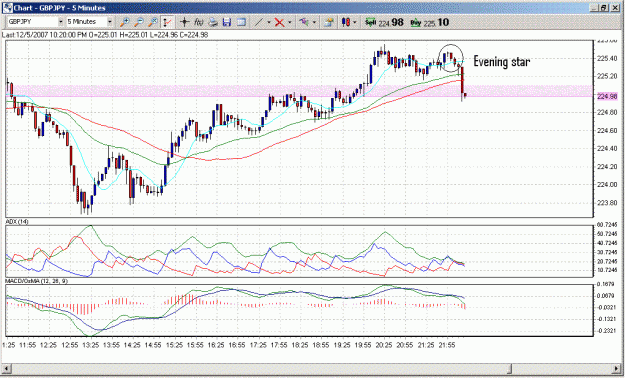Click the 224.00 price axis label
The image size is (625, 378).
pos(607,184)
